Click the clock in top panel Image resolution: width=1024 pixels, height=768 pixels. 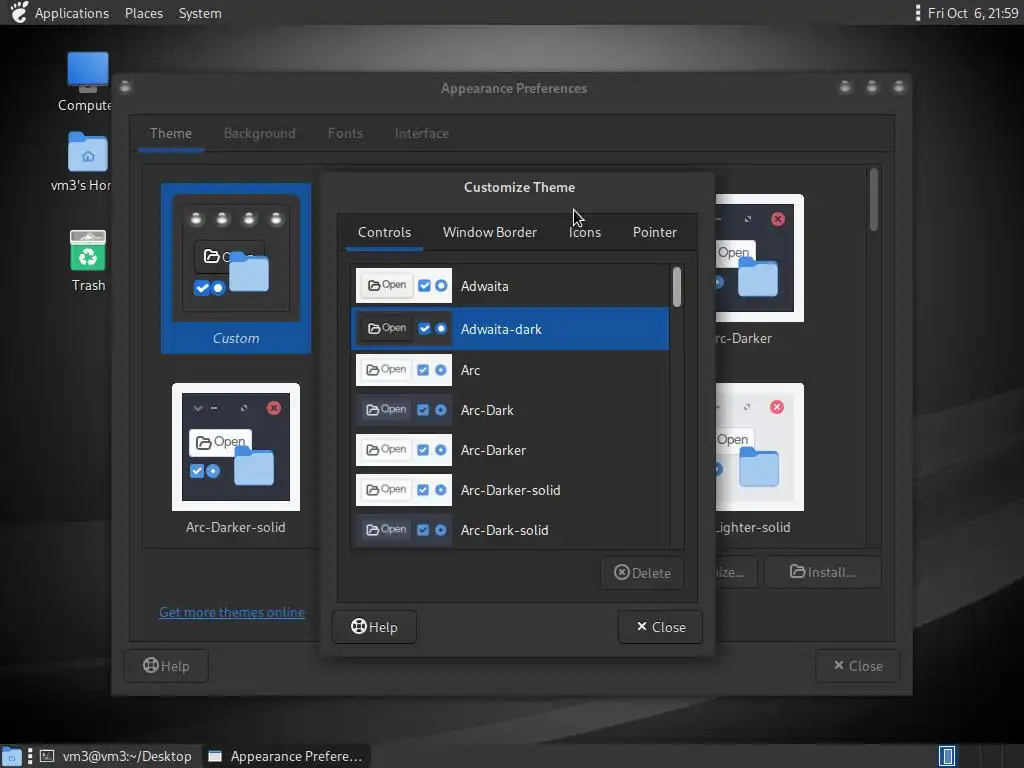972,13
